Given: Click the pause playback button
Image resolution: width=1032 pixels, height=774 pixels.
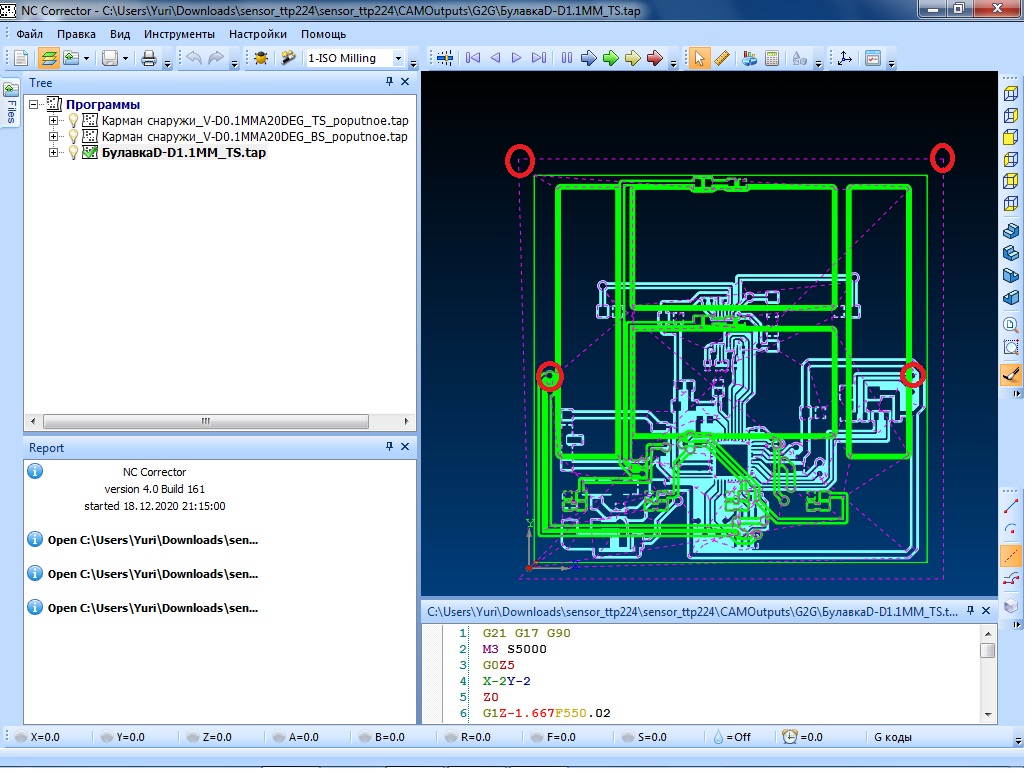Looking at the screenshot, I should 567,58.
